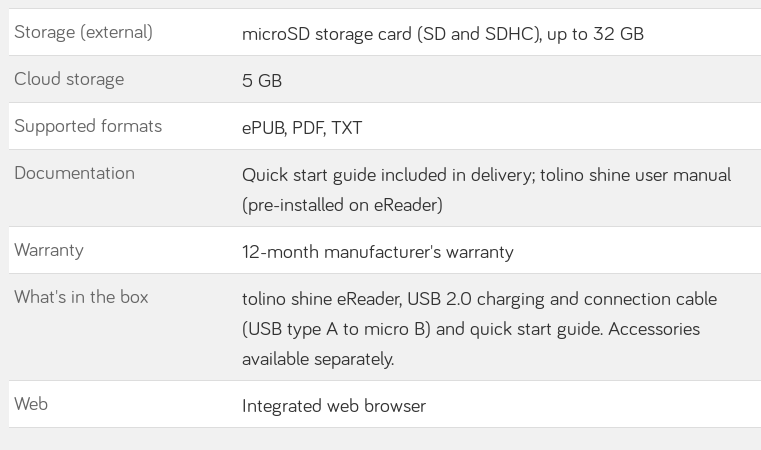Click the "12-month manufacturer's warranty" text
The width and height of the screenshot is (761, 450).
377,252
